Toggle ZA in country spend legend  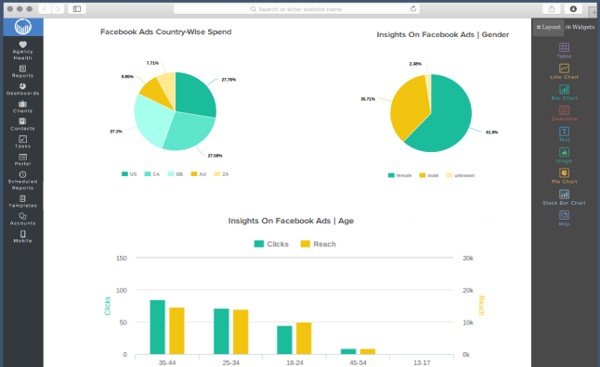(x=221, y=174)
